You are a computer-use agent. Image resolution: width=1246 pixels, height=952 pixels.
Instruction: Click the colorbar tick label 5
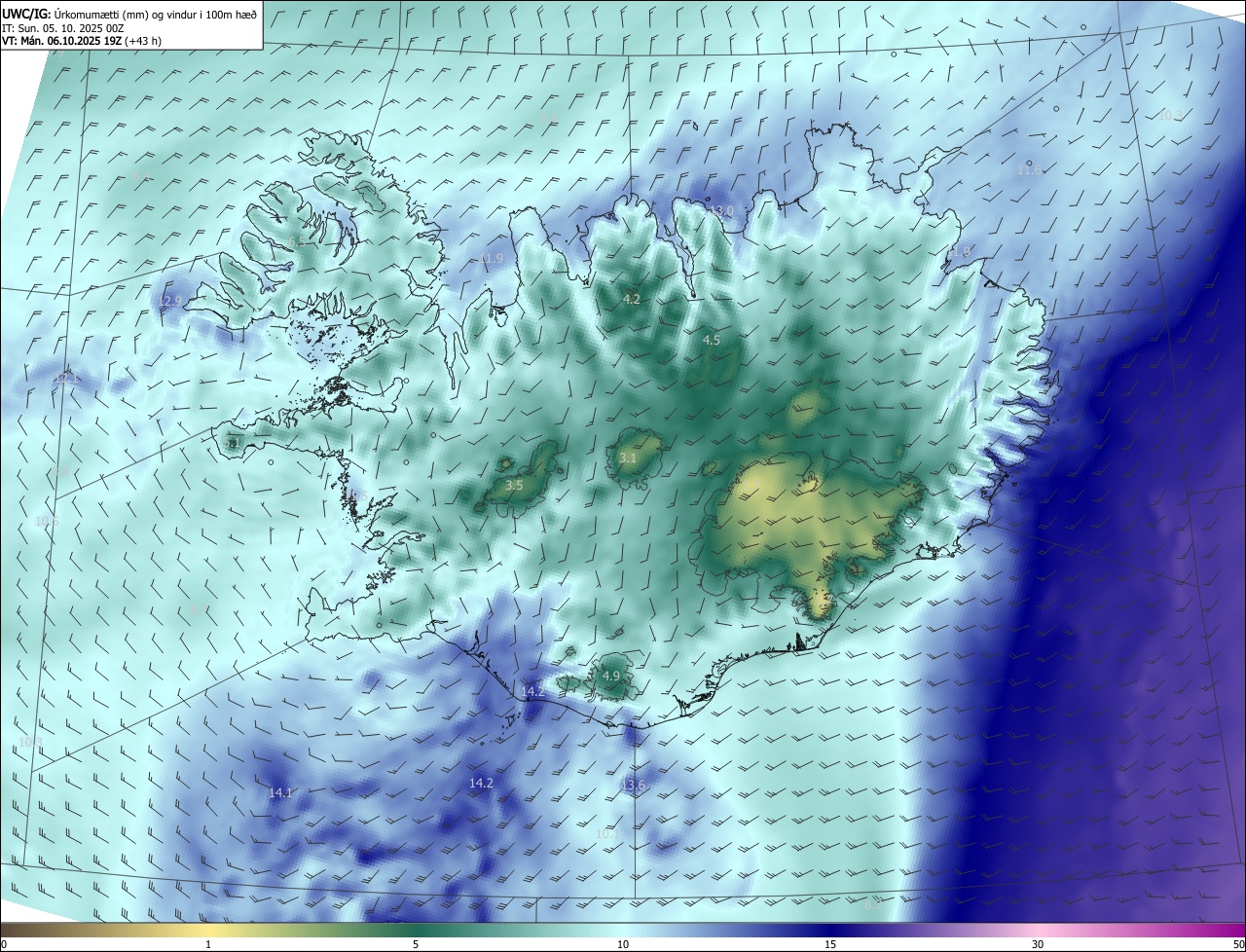coord(416,945)
